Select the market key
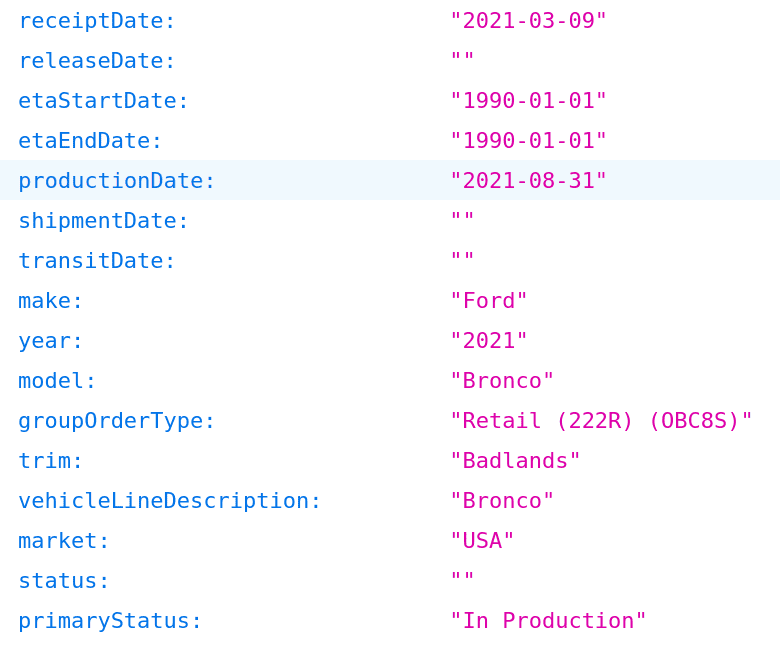 [x=64, y=541]
